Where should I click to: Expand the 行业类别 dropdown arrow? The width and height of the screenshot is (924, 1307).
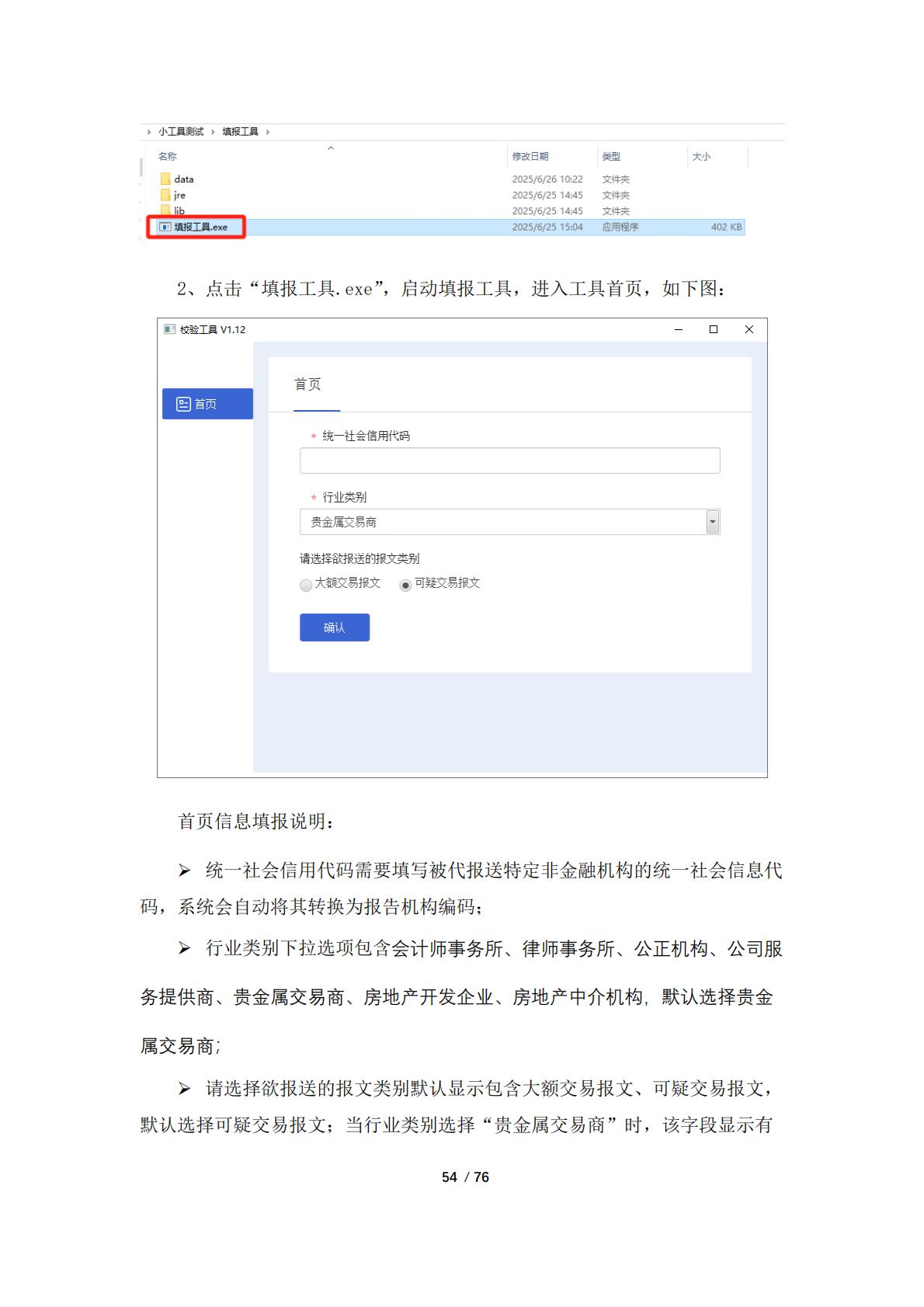(x=712, y=522)
